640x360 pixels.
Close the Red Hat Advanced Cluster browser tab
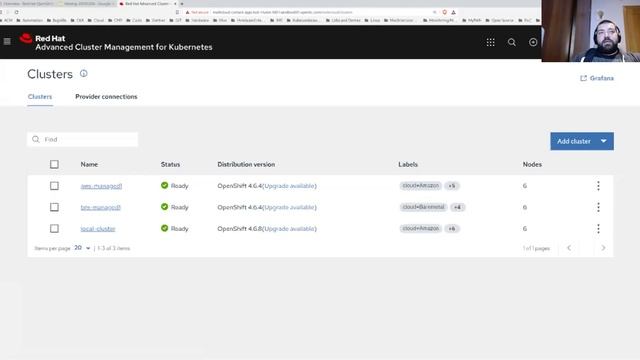pyautogui.click(x=175, y=4)
